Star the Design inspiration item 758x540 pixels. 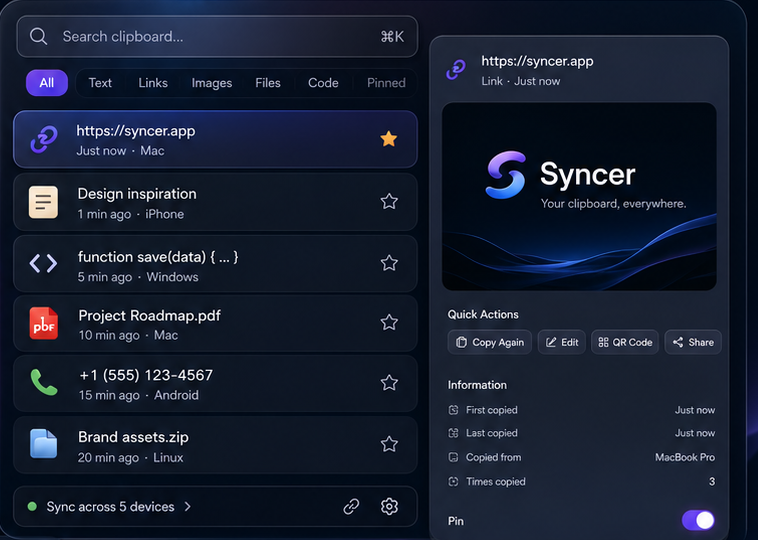pyautogui.click(x=389, y=201)
